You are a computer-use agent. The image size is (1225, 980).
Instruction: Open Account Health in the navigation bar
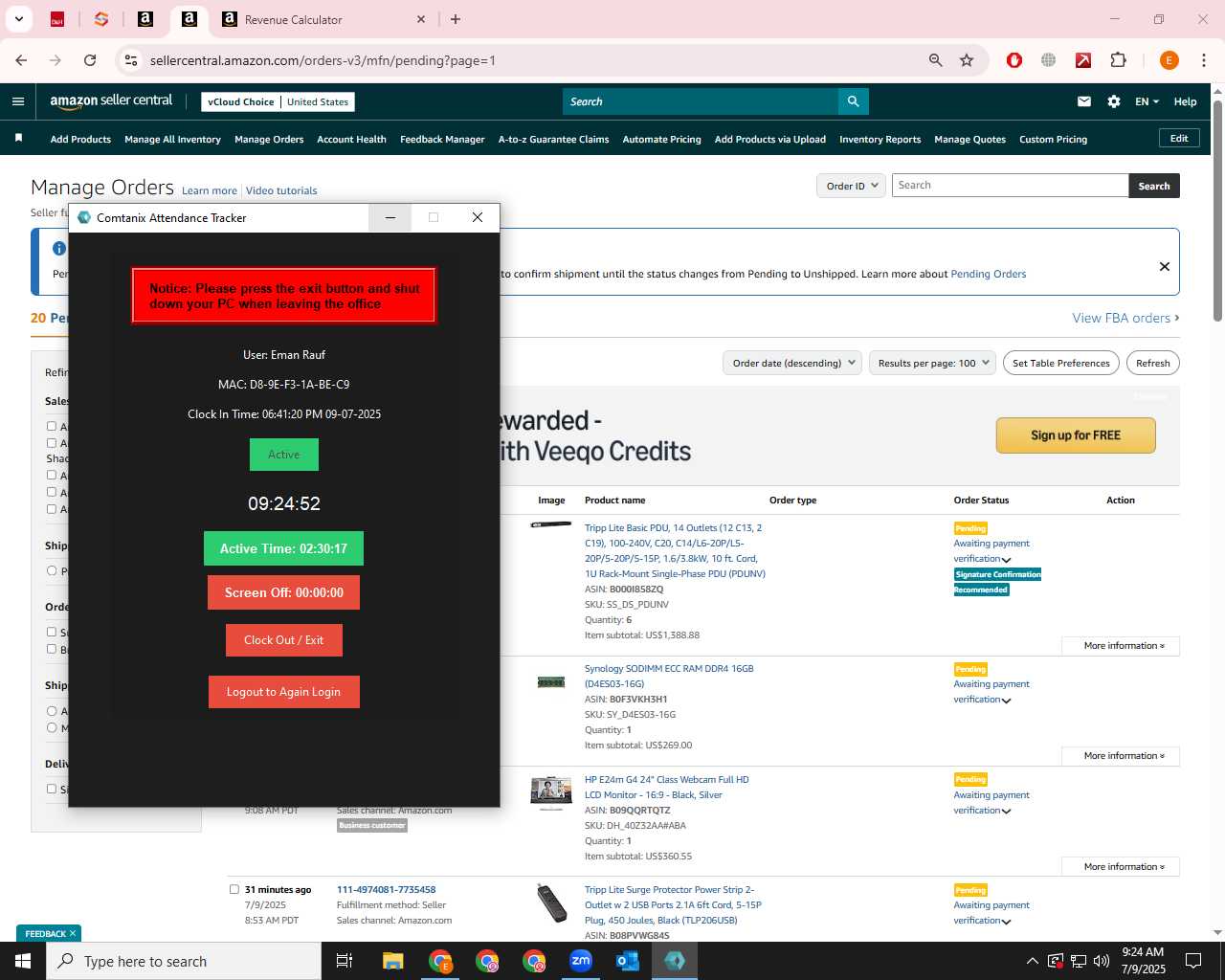[351, 139]
